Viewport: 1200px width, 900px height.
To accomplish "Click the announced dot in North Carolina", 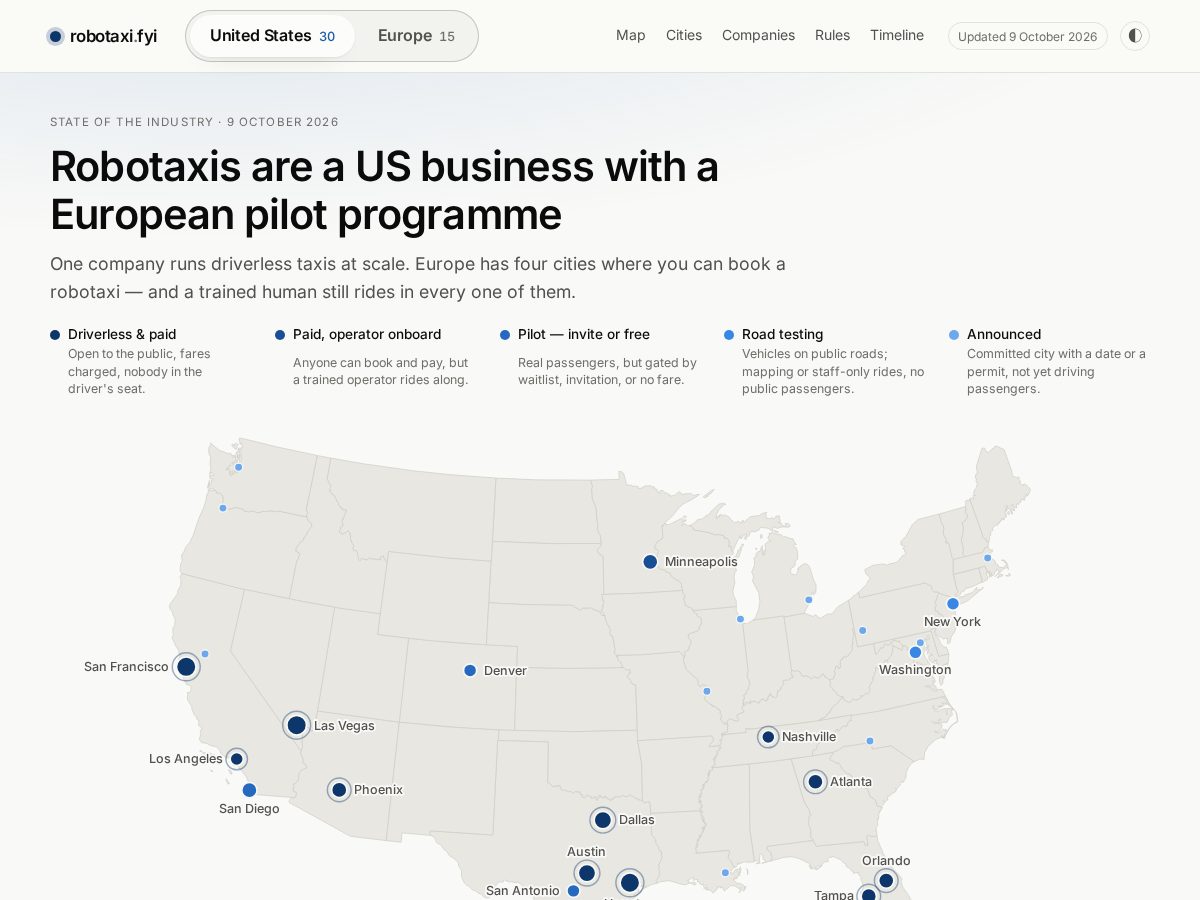I will tap(870, 741).
